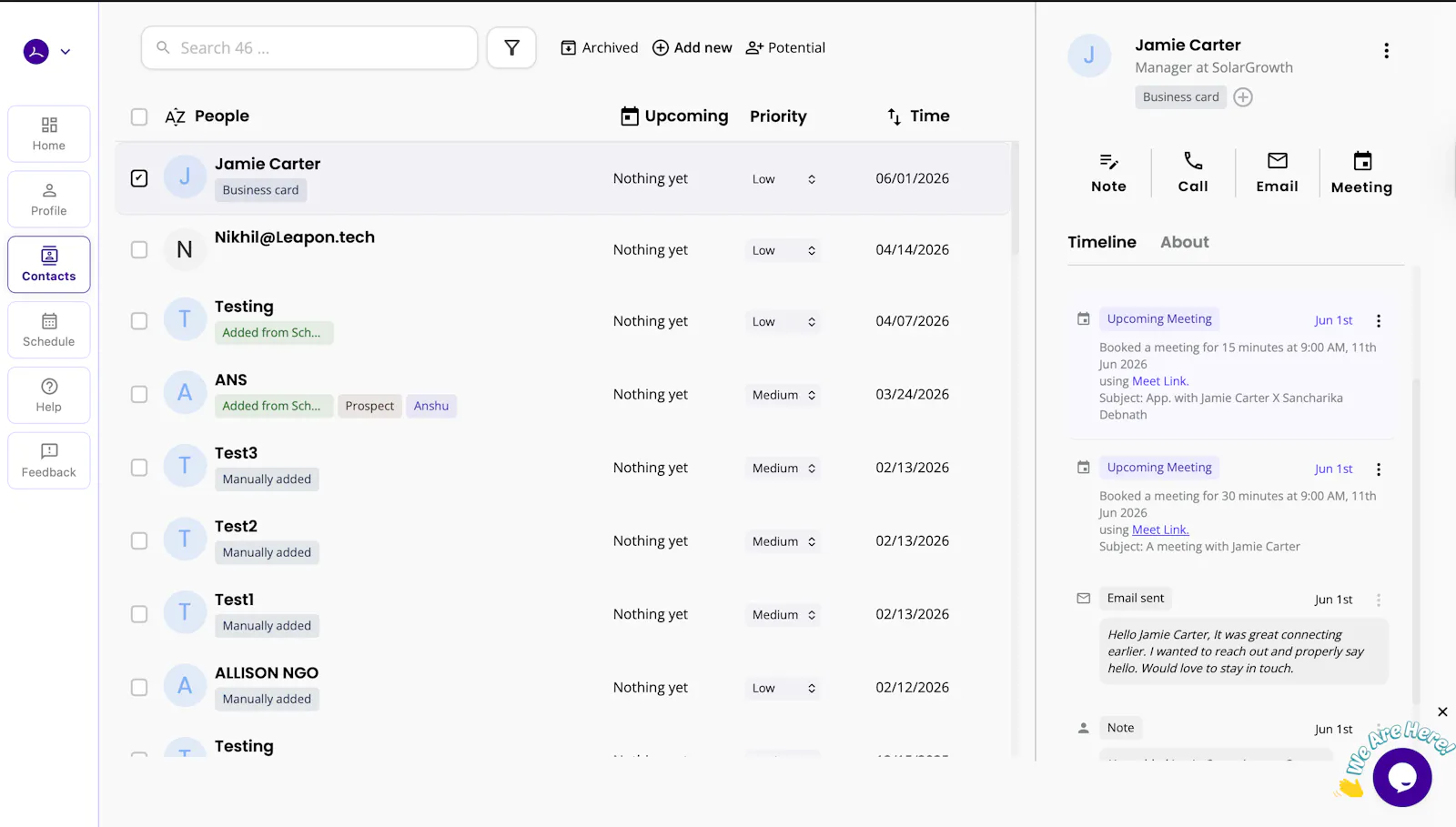The width and height of the screenshot is (1456, 827).
Task: Expand the account logo dropdown chevron
Action: (x=66, y=52)
